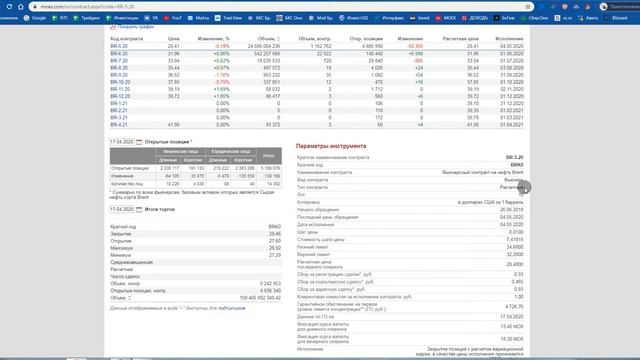Select BR-5.20 short contract name value
The height and width of the screenshot is (360, 640).
514,157
